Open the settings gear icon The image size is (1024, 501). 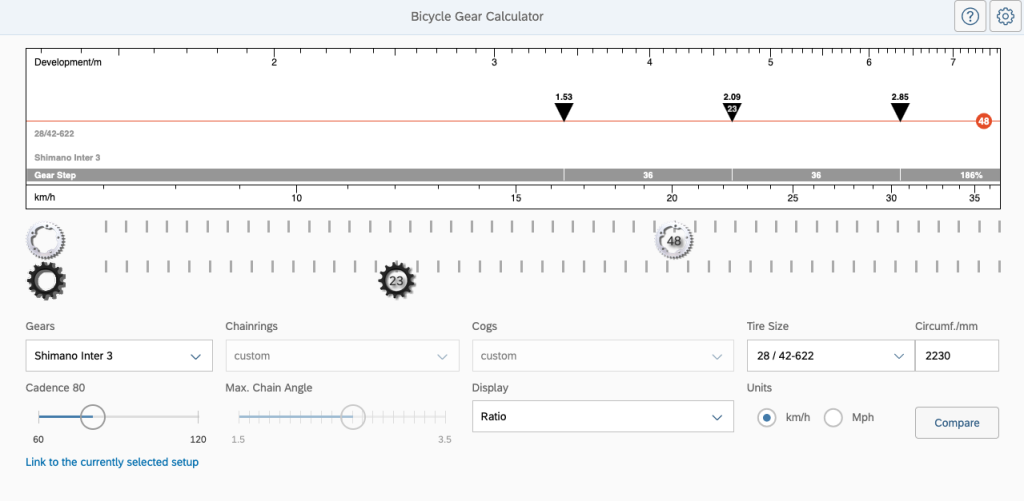tap(1005, 17)
